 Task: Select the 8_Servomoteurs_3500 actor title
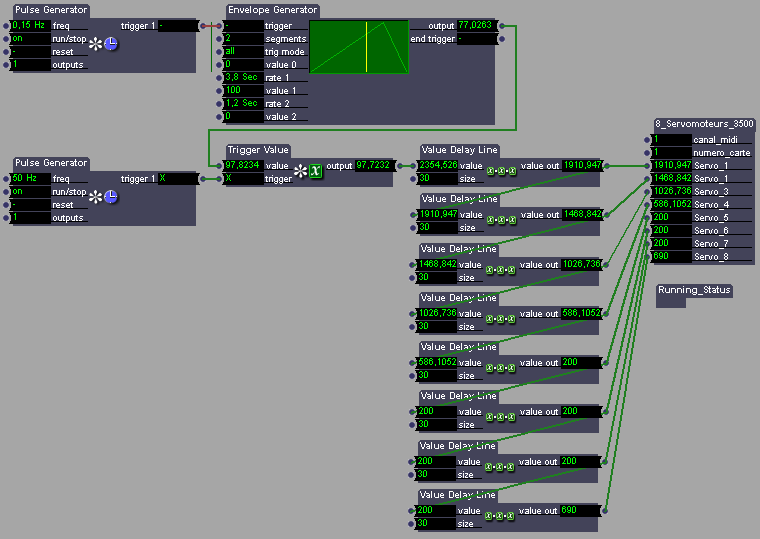tap(704, 124)
